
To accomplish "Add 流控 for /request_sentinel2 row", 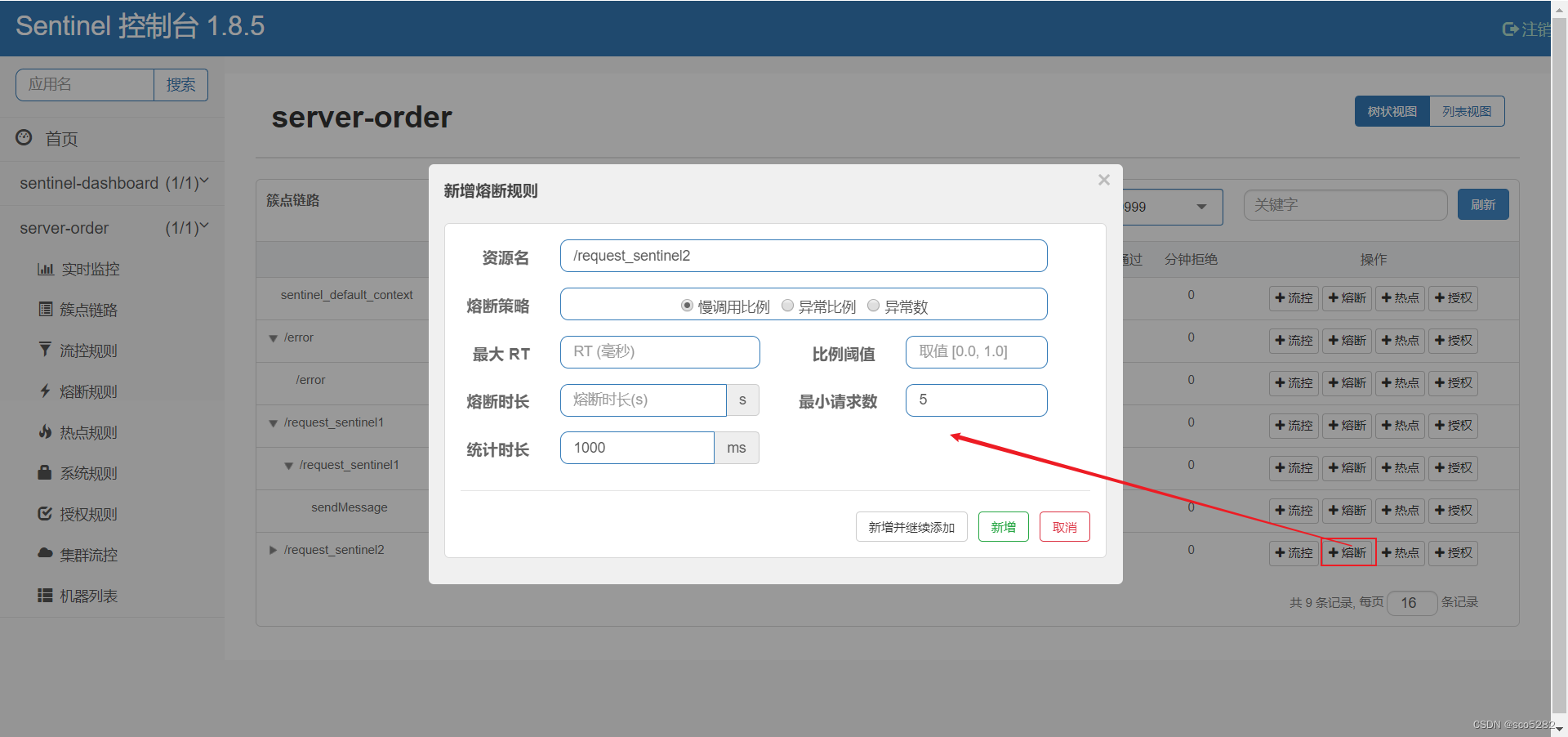I will coord(1294,553).
